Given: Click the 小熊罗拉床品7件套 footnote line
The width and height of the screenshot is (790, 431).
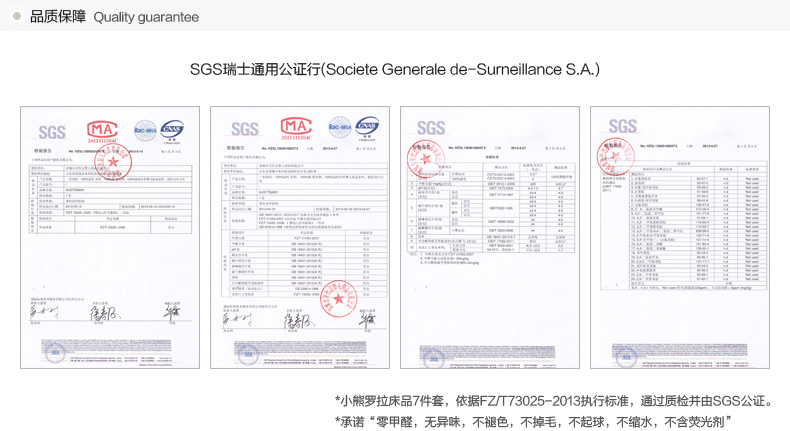Looking at the screenshot, I should click(554, 401).
